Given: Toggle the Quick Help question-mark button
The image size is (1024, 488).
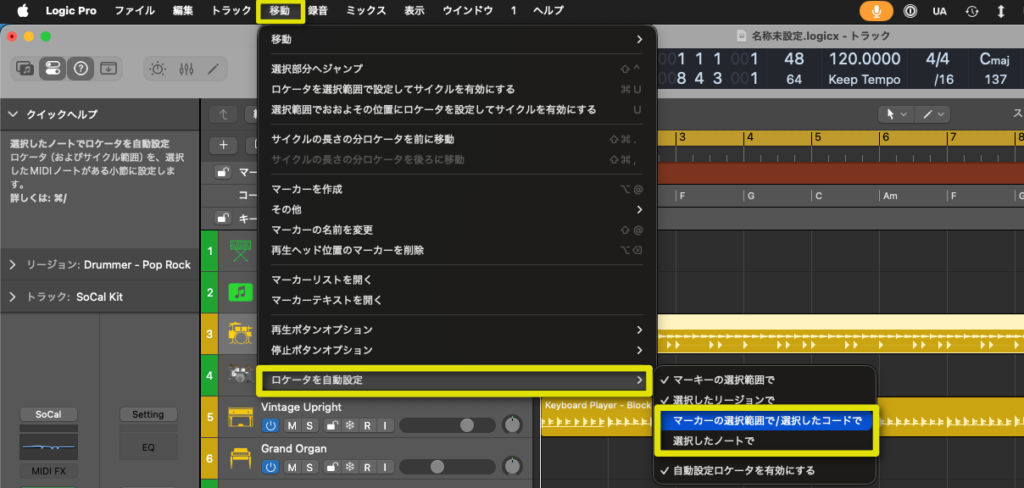Looking at the screenshot, I should pos(80,68).
